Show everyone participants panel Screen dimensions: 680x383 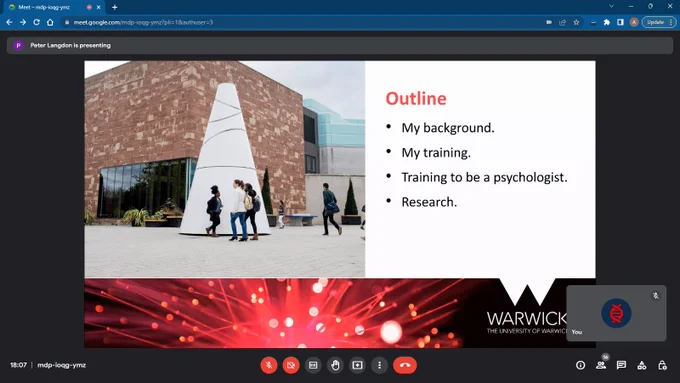pyautogui.click(x=601, y=365)
